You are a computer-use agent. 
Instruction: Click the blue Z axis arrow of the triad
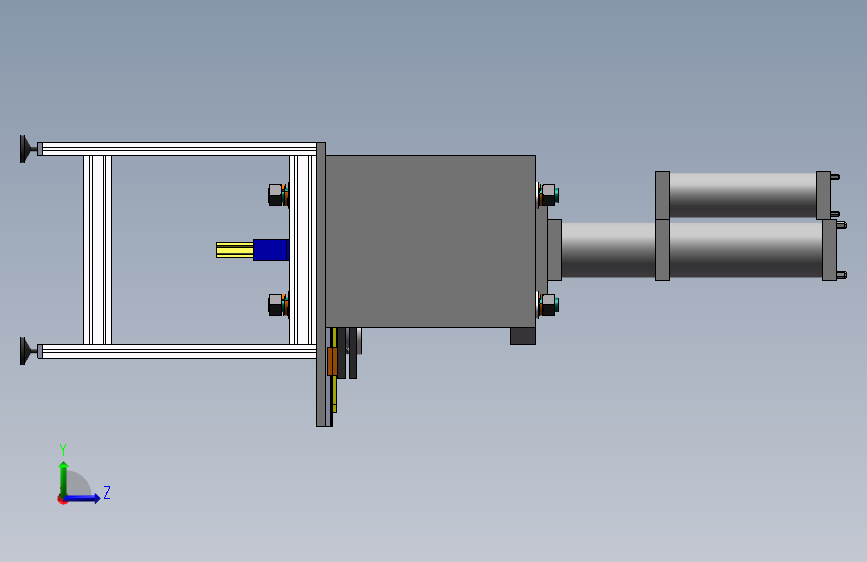(x=82, y=498)
